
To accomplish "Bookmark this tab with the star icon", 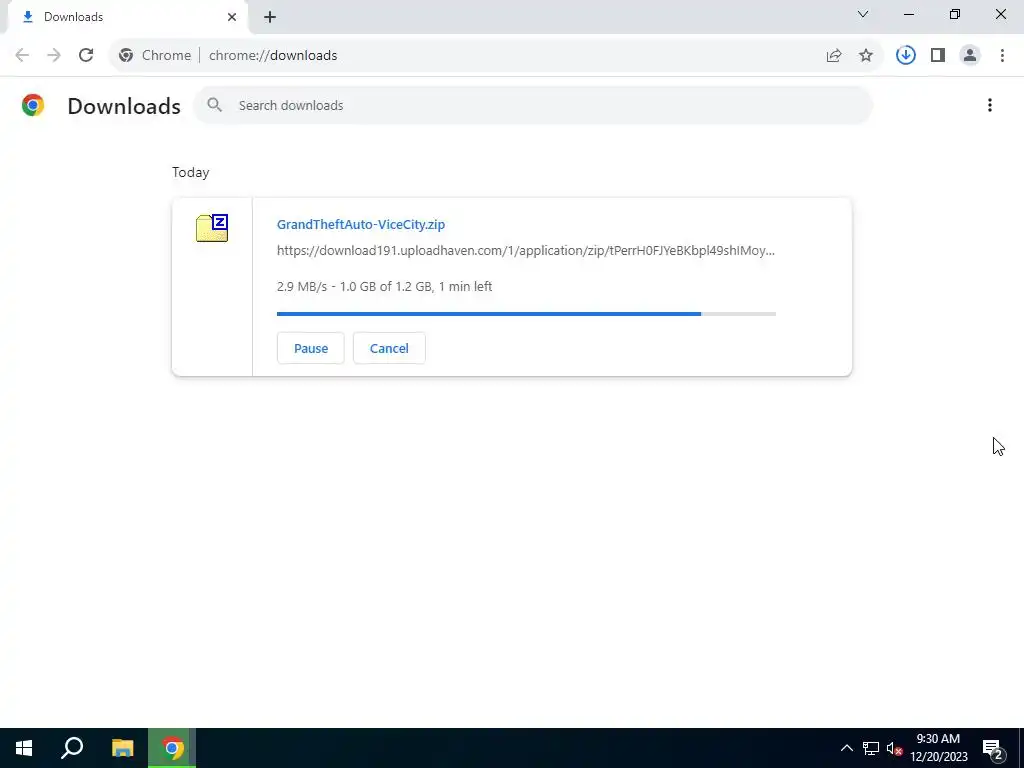I will click(x=866, y=56).
